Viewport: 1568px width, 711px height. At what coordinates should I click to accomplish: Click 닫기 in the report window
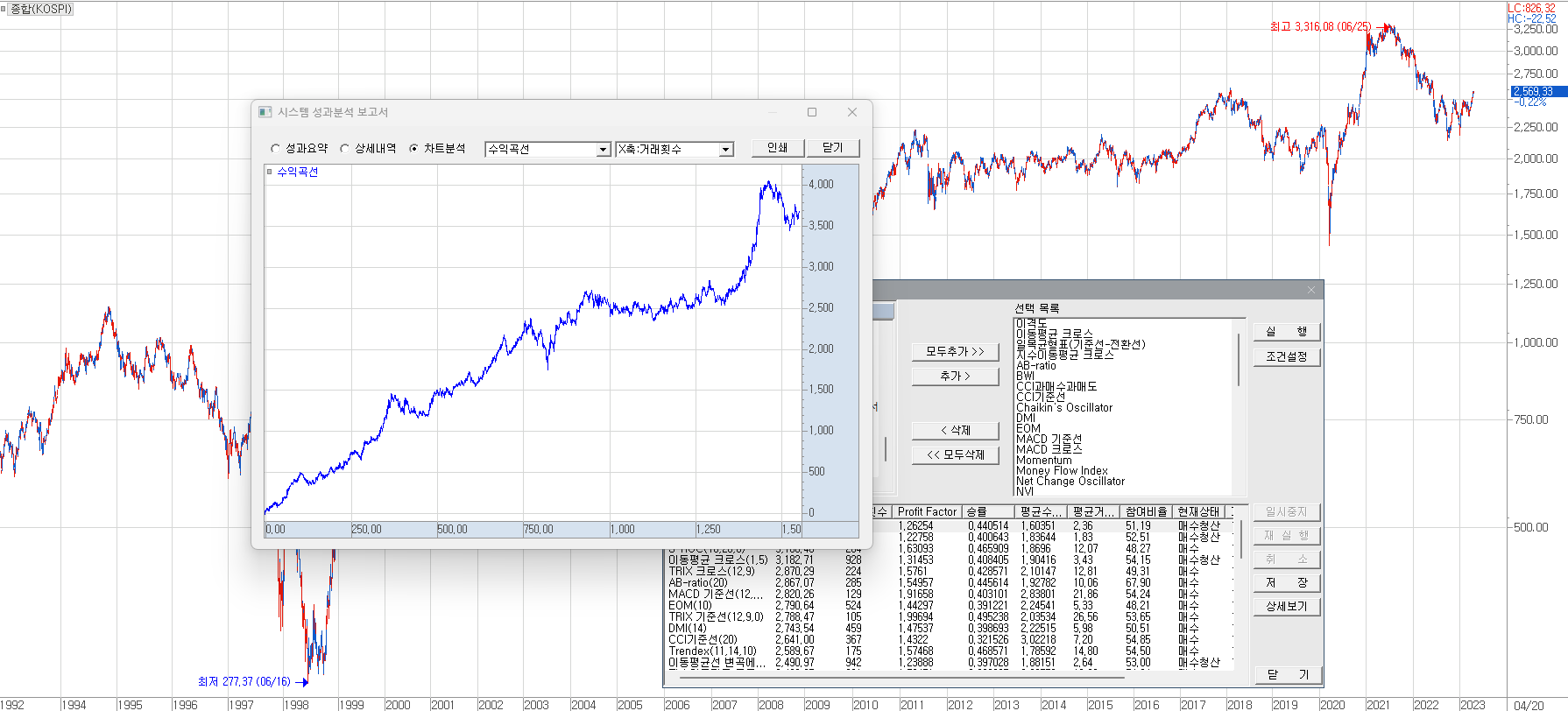[832, 148]
